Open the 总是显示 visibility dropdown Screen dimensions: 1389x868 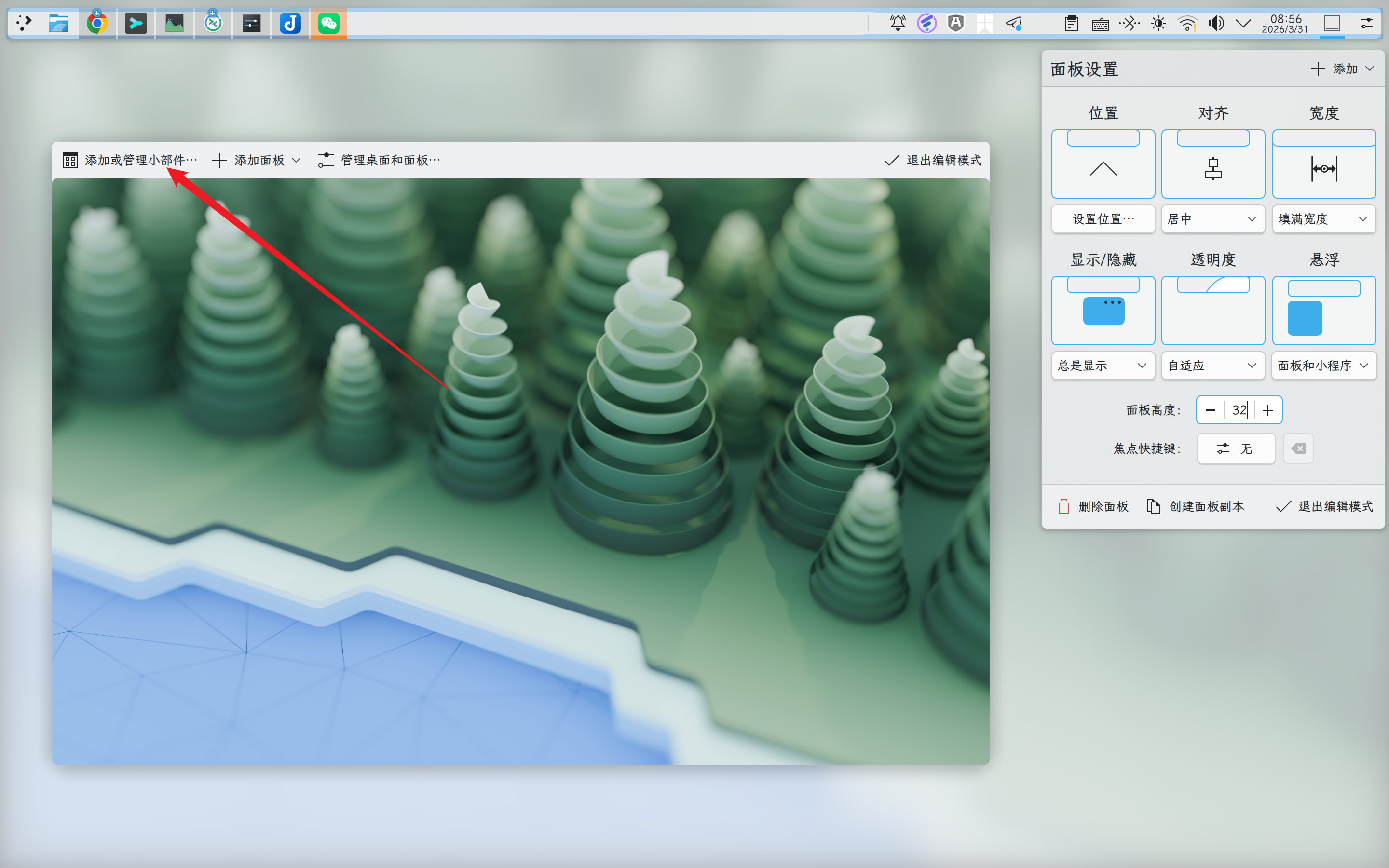(x=1102, y=365)
